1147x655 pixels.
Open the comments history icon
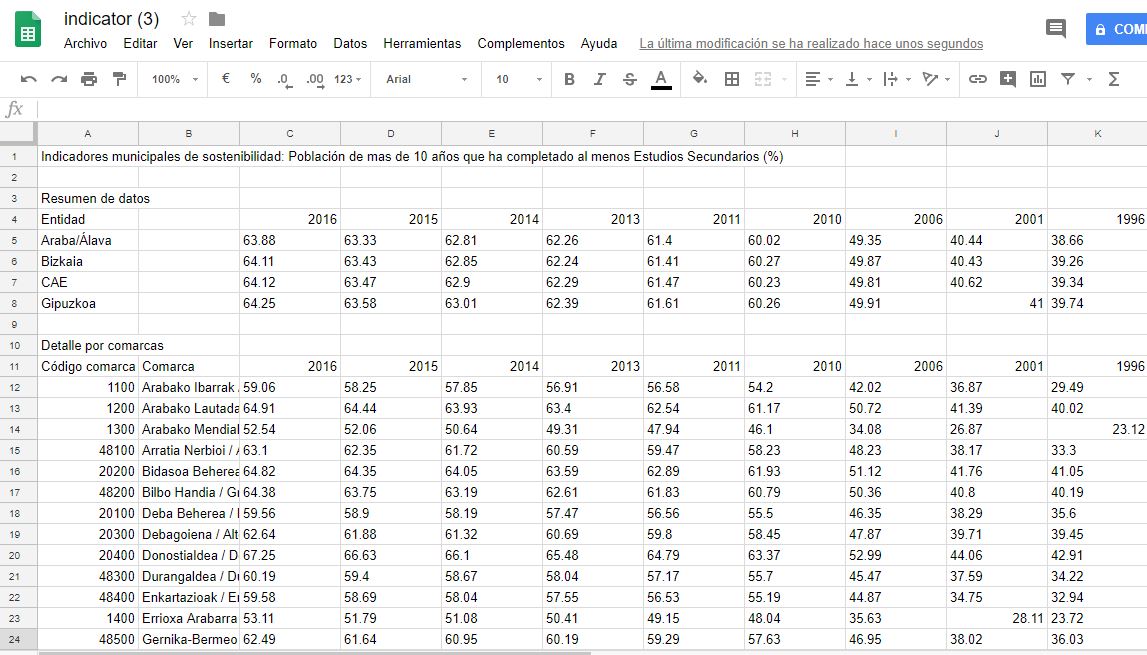pos(1056,29)
